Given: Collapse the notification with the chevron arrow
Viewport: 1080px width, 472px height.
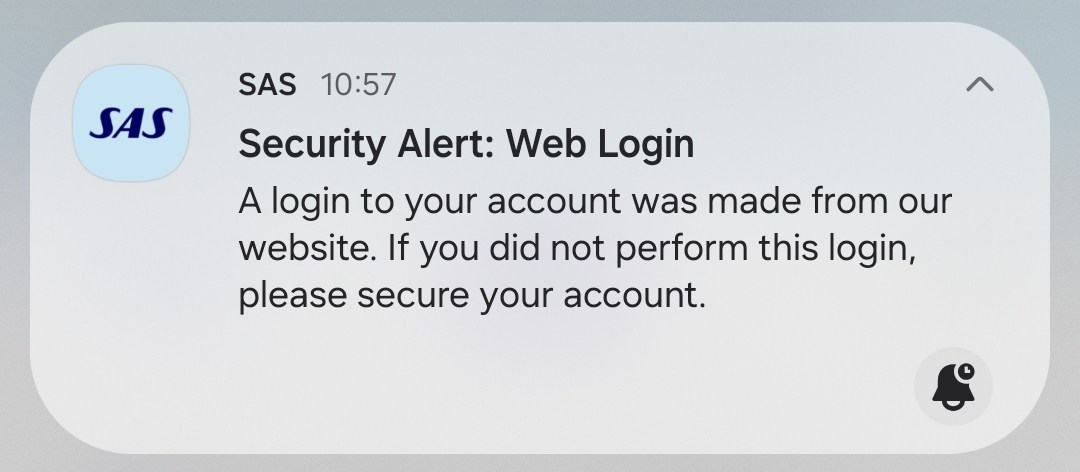Looking at the screenshot, I should [x=980, y=85].
